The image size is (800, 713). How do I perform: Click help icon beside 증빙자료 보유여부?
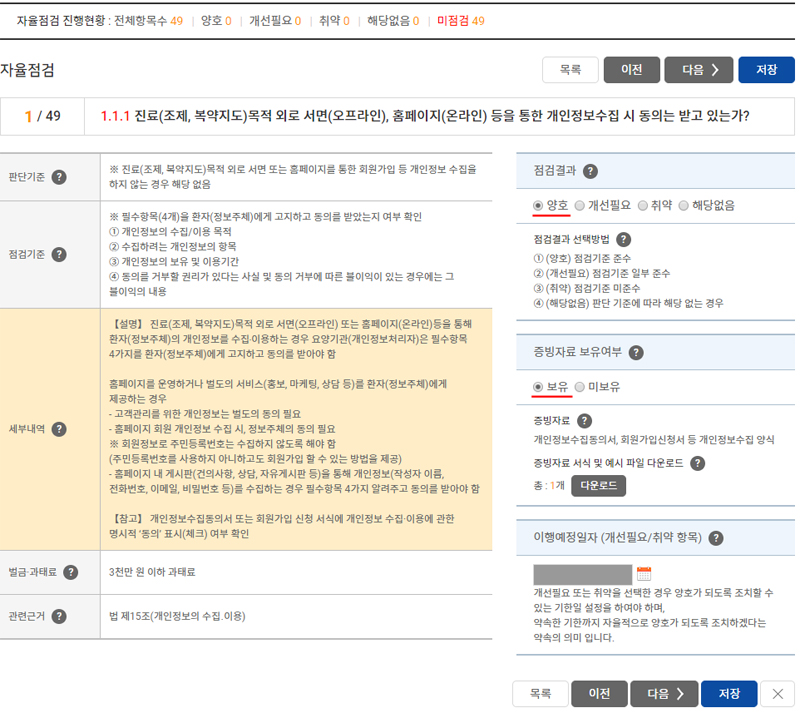pos(636,352)
